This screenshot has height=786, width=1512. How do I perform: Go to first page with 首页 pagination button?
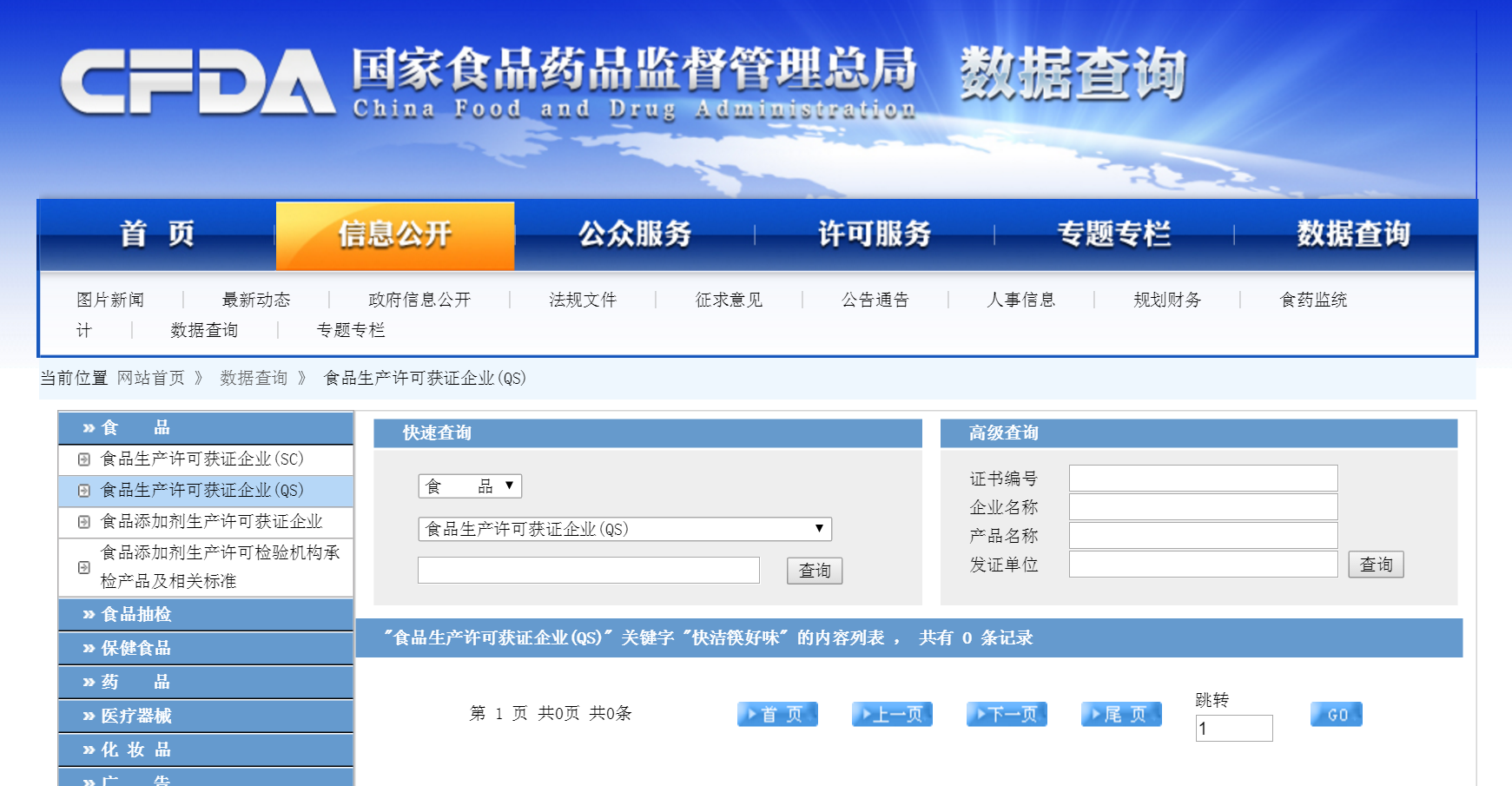point(777,714)
